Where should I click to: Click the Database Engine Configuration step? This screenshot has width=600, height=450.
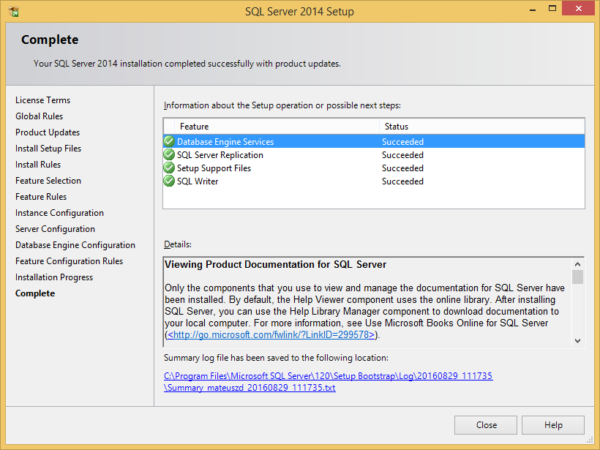[75, 245]
